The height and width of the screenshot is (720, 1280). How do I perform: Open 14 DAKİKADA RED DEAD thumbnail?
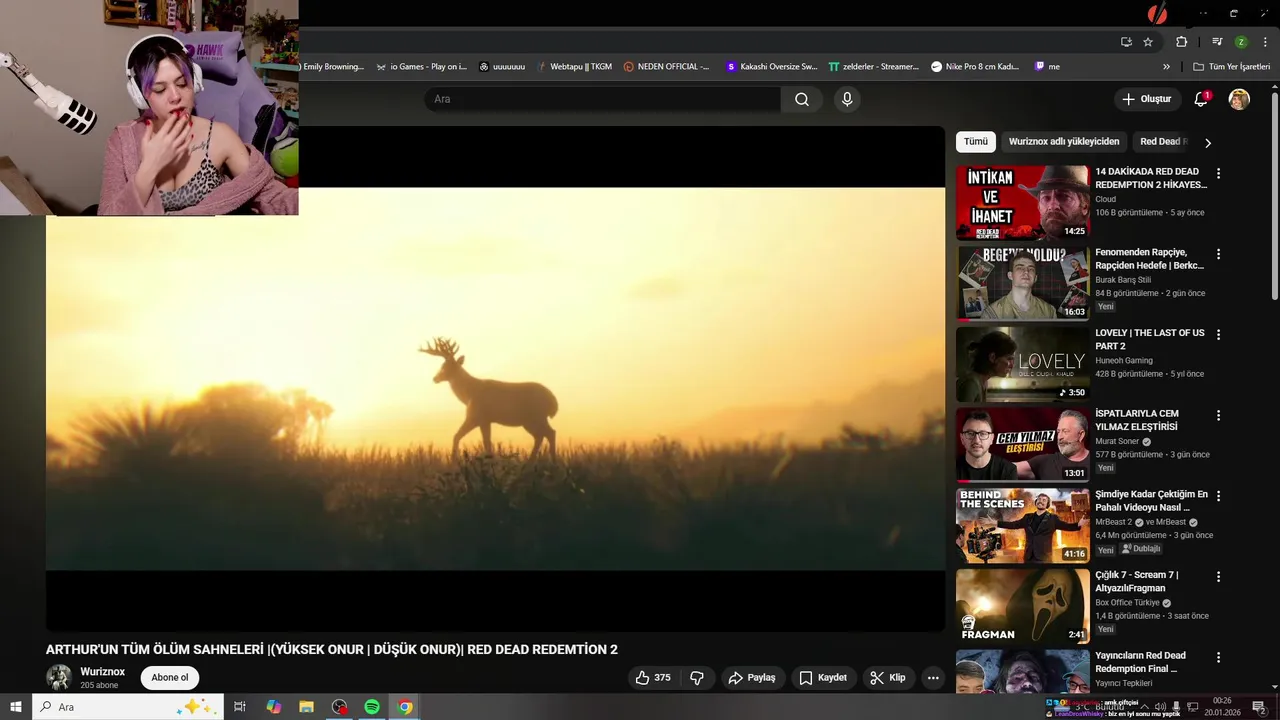click(x=1023, y=203)
